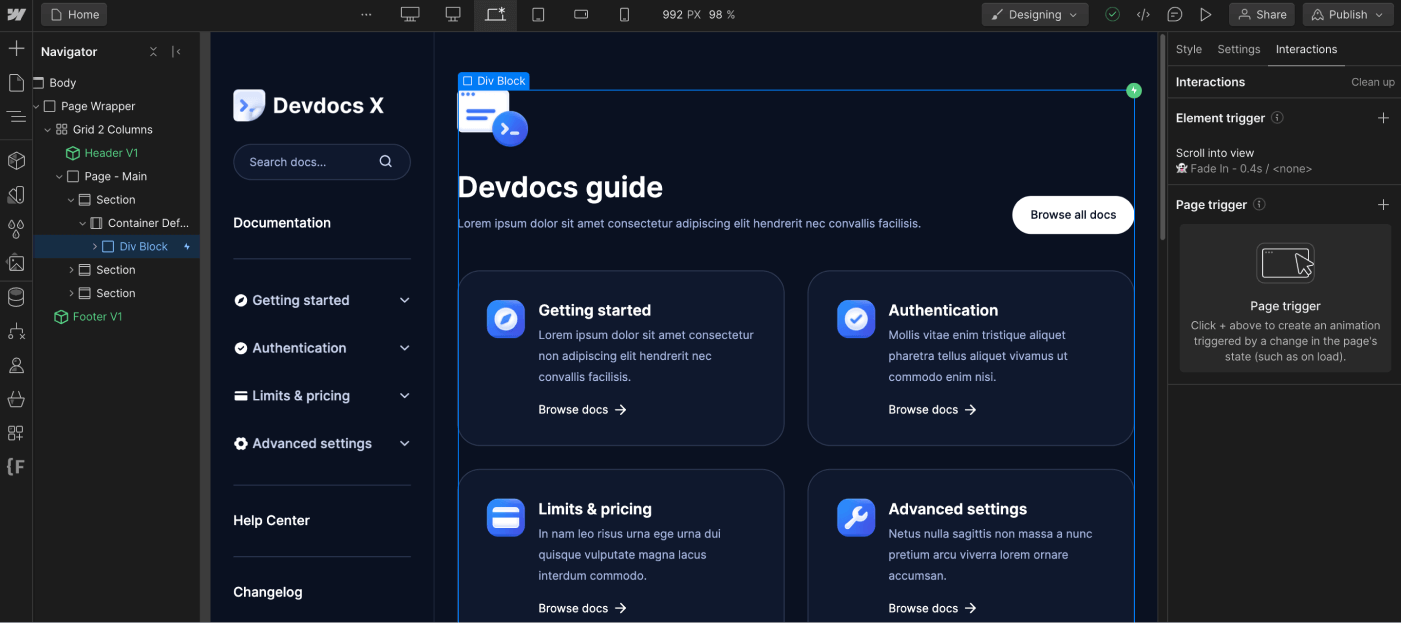Collapse the Grid 2 Columns tree item
This screenshot has height=623, width=1401.
(46, 129)
